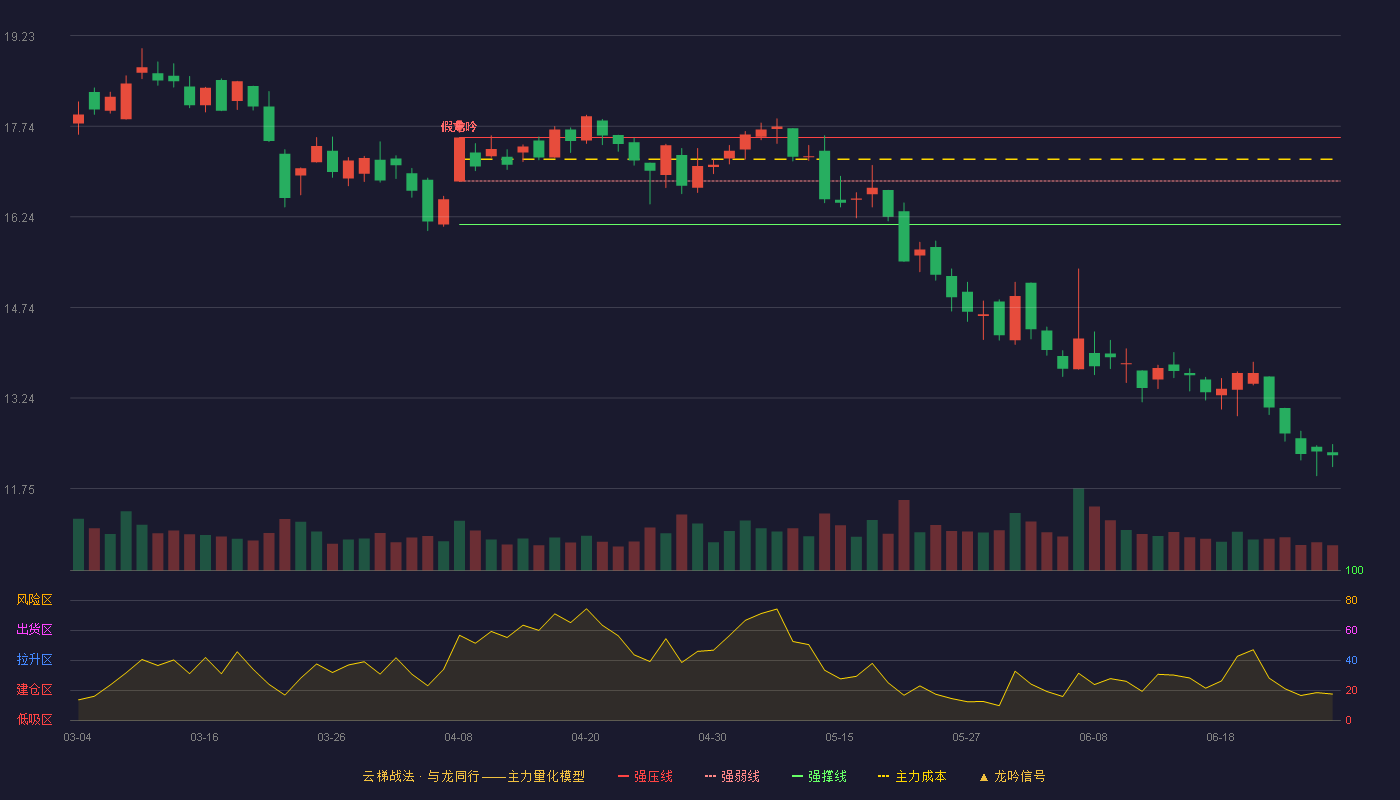Toggle the 强弱线 legend label
Image resolution: width=1400 pixels, height=800 pixels.
coord(740,776)
